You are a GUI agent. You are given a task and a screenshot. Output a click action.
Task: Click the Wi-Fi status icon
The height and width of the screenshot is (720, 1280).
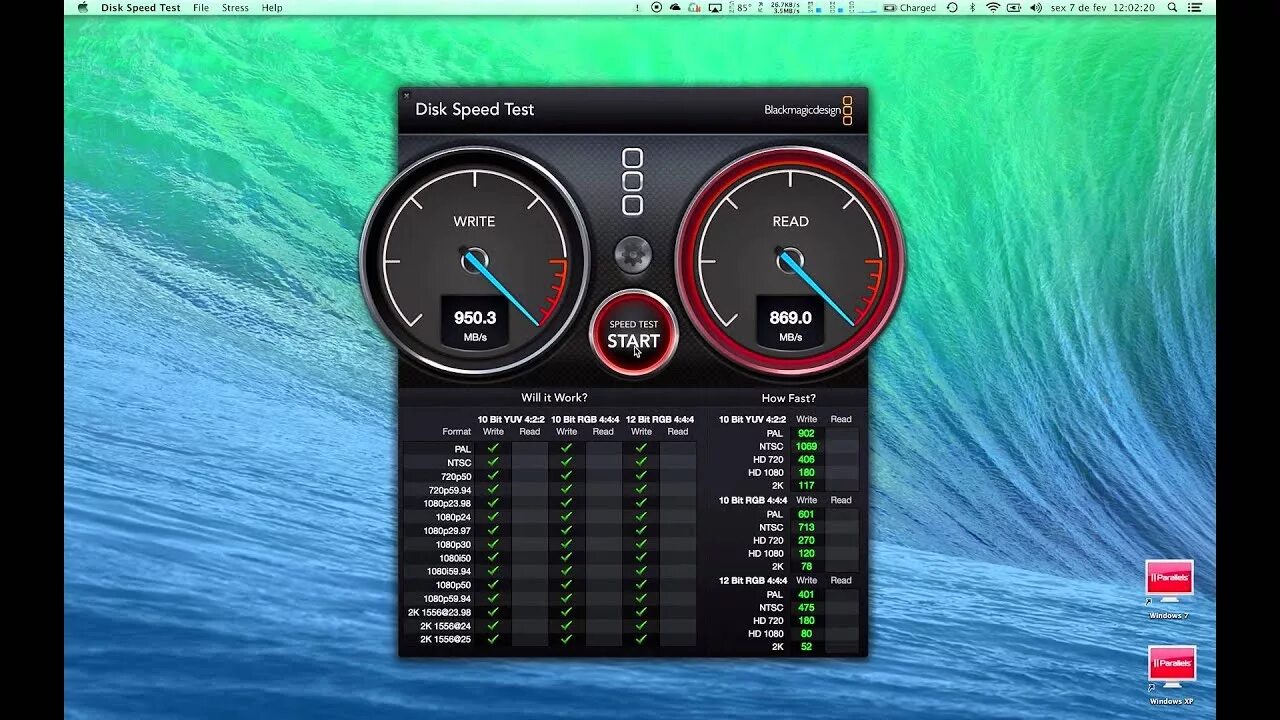993,7
